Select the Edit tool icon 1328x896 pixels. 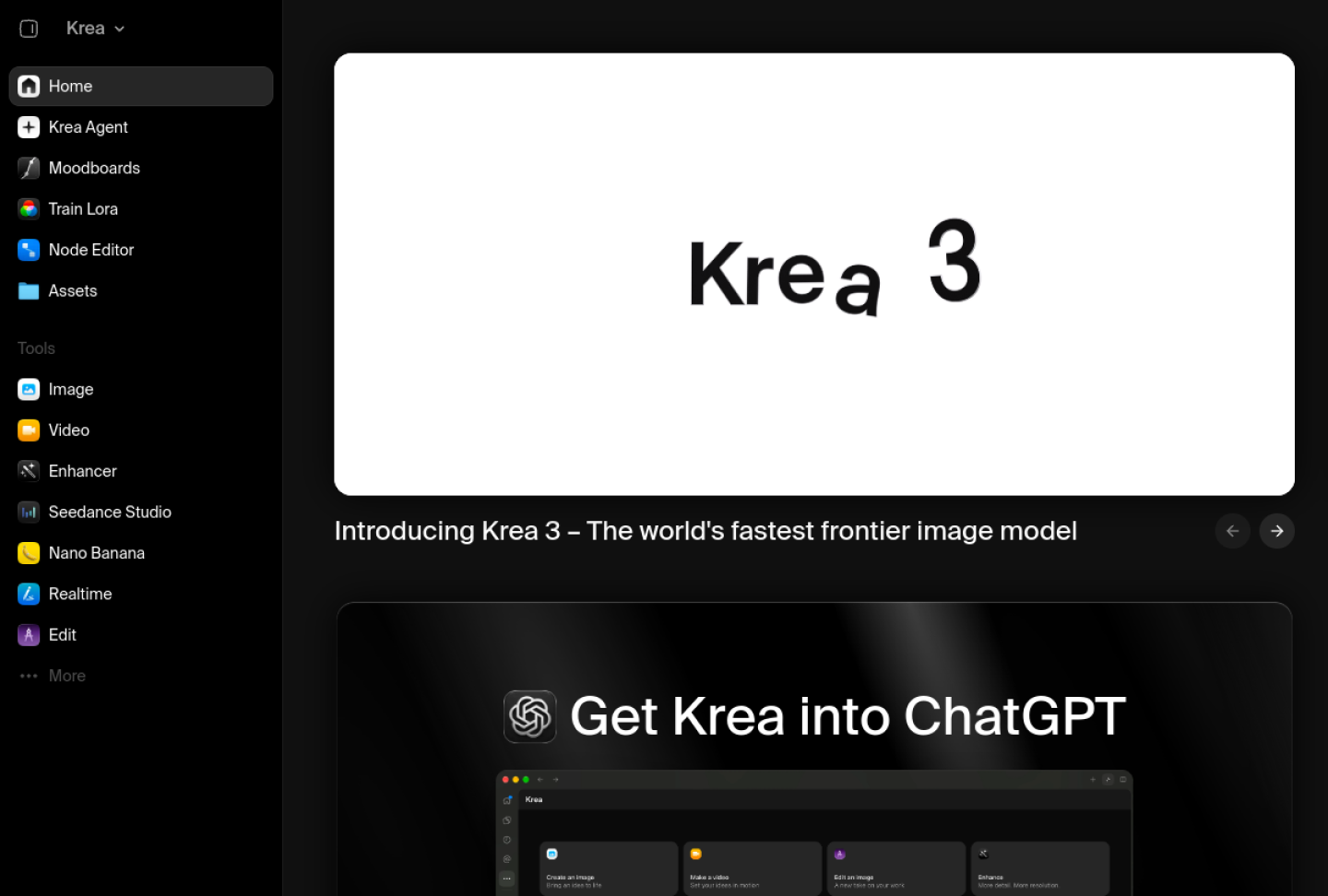tap(29, 635)
